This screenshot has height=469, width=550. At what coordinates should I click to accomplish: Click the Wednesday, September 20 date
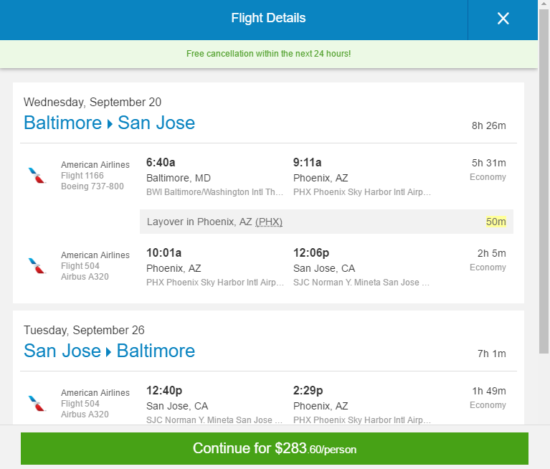92,102
